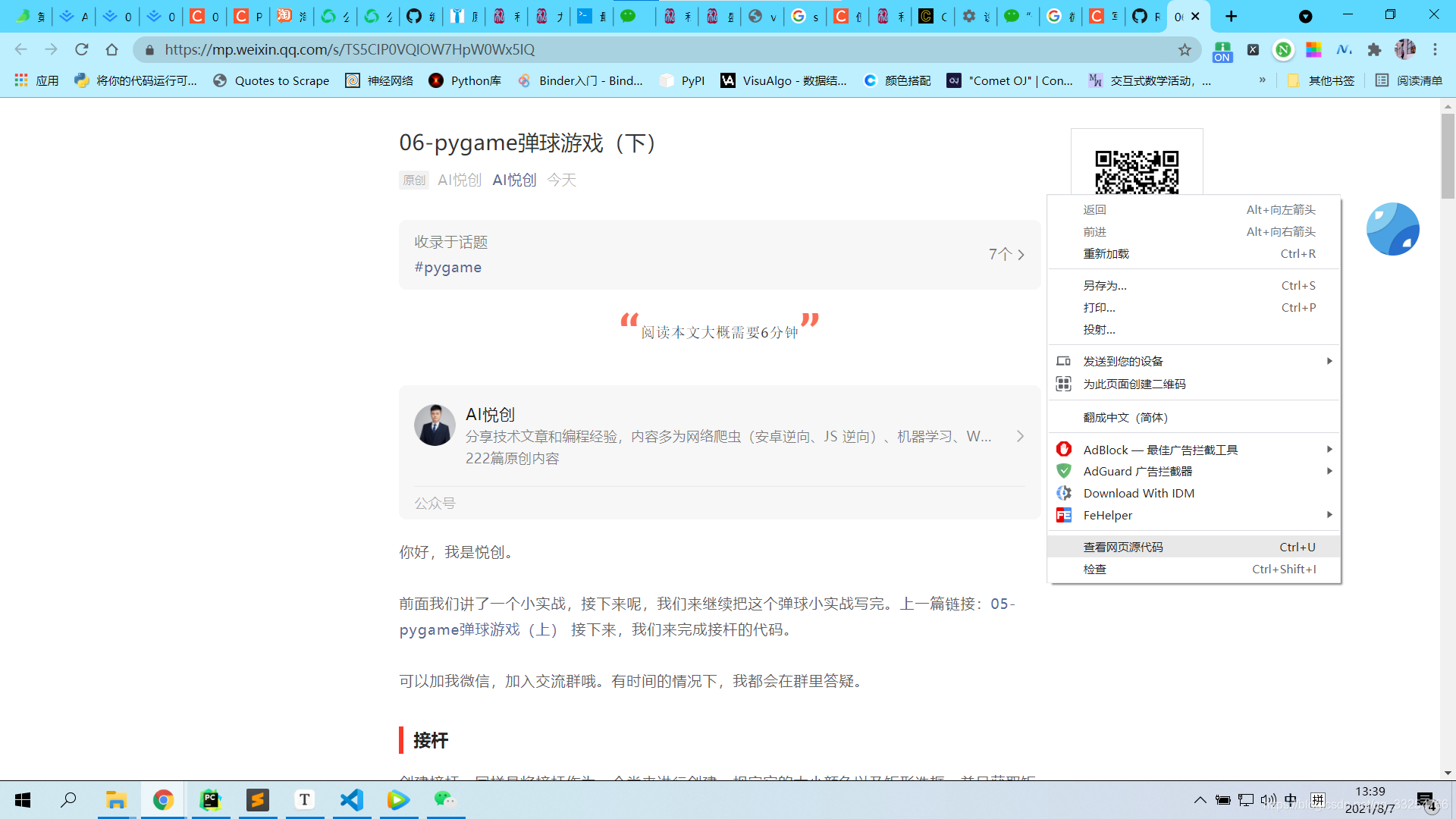The height and width of the screenshot is (819, 1456).
Task: Choose 另存为... in the context menu
Action: click(x=1105, y=286)
